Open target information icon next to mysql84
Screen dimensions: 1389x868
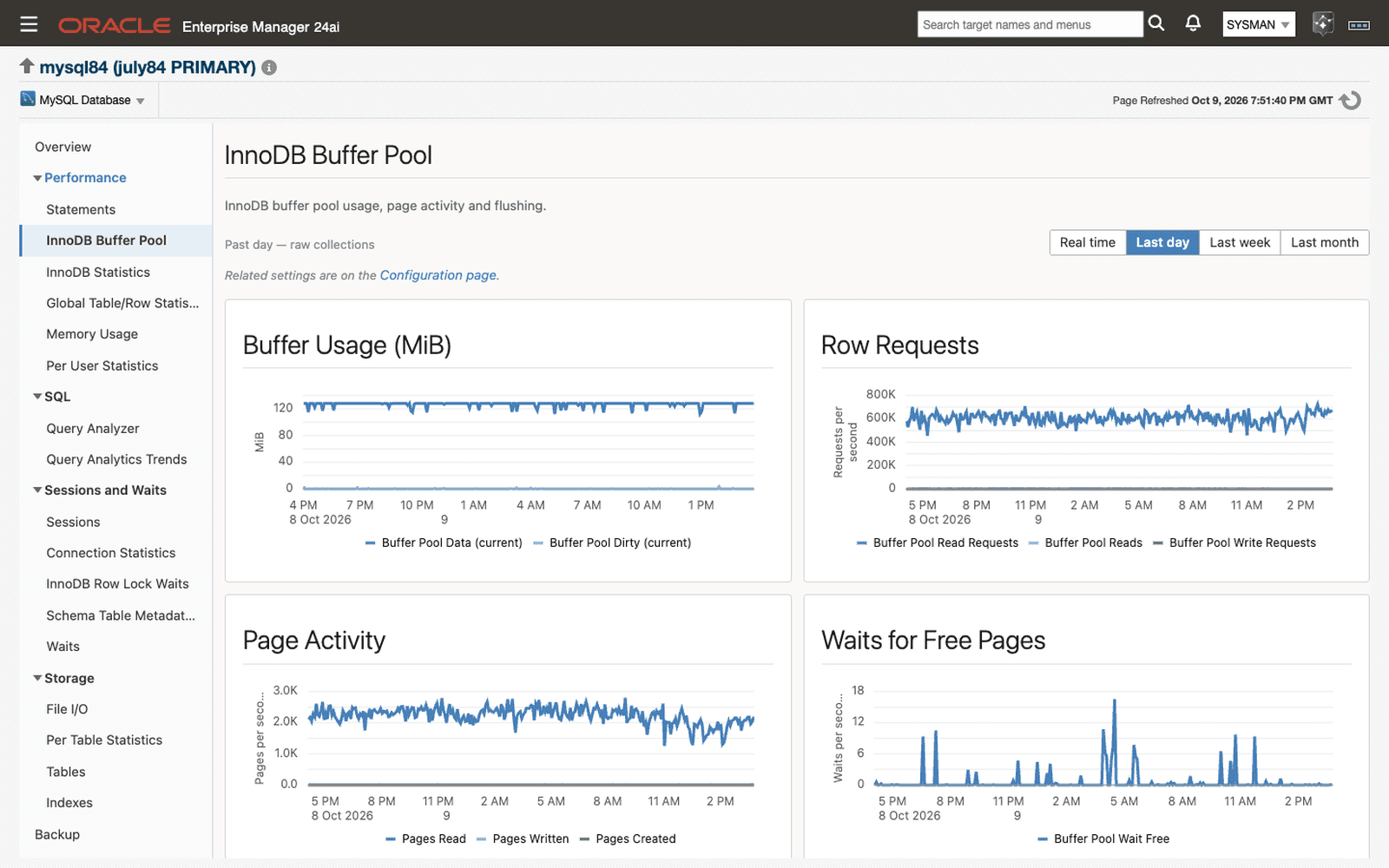[269, 68]
